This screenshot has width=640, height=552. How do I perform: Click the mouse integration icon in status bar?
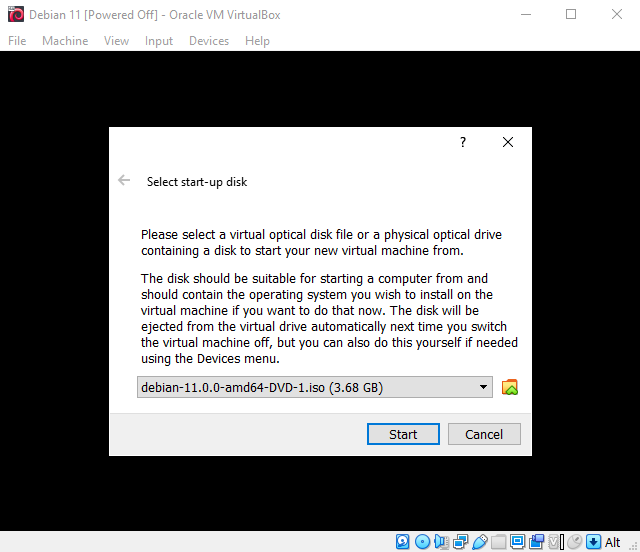pyautogui.click(x=575, y=542)
